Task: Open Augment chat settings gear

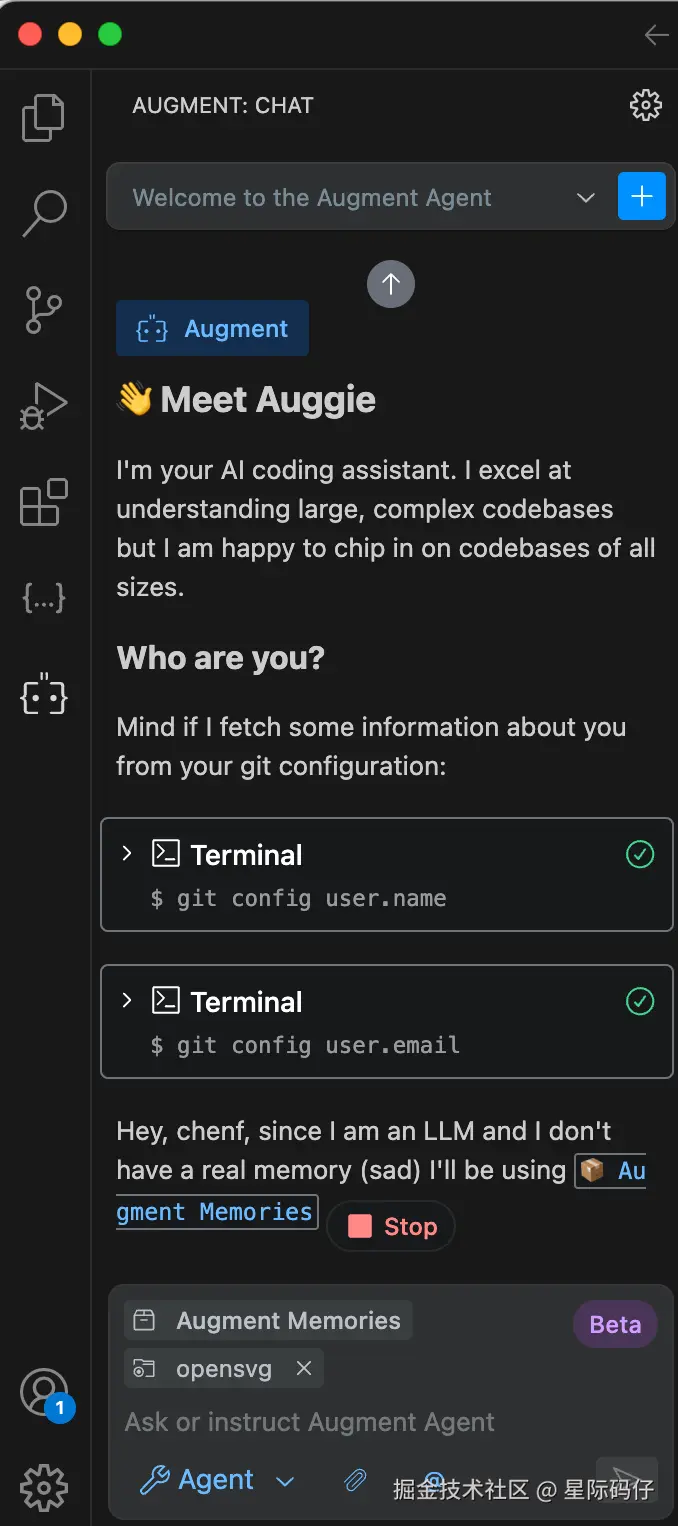Action: click(646, 105)
